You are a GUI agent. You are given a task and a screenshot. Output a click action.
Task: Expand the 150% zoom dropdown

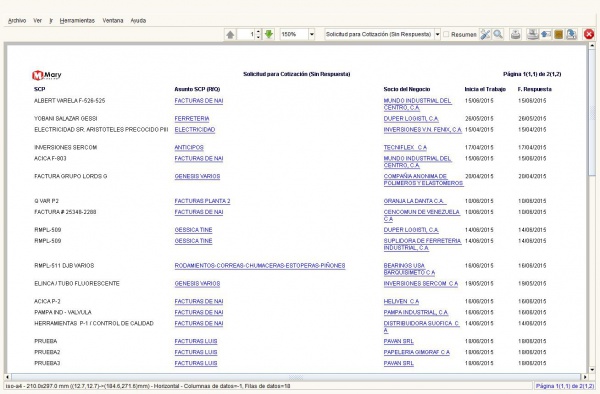tap(311, 34)
